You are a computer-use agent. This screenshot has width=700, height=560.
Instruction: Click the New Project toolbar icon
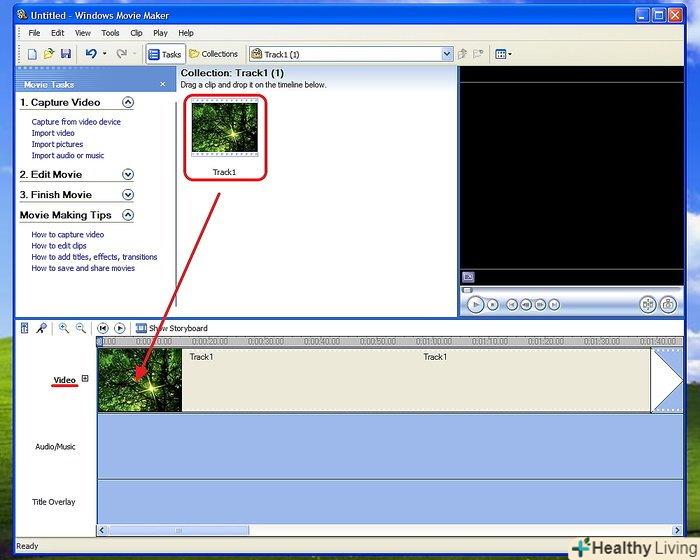pyautogui.click(x=32, y=54)
